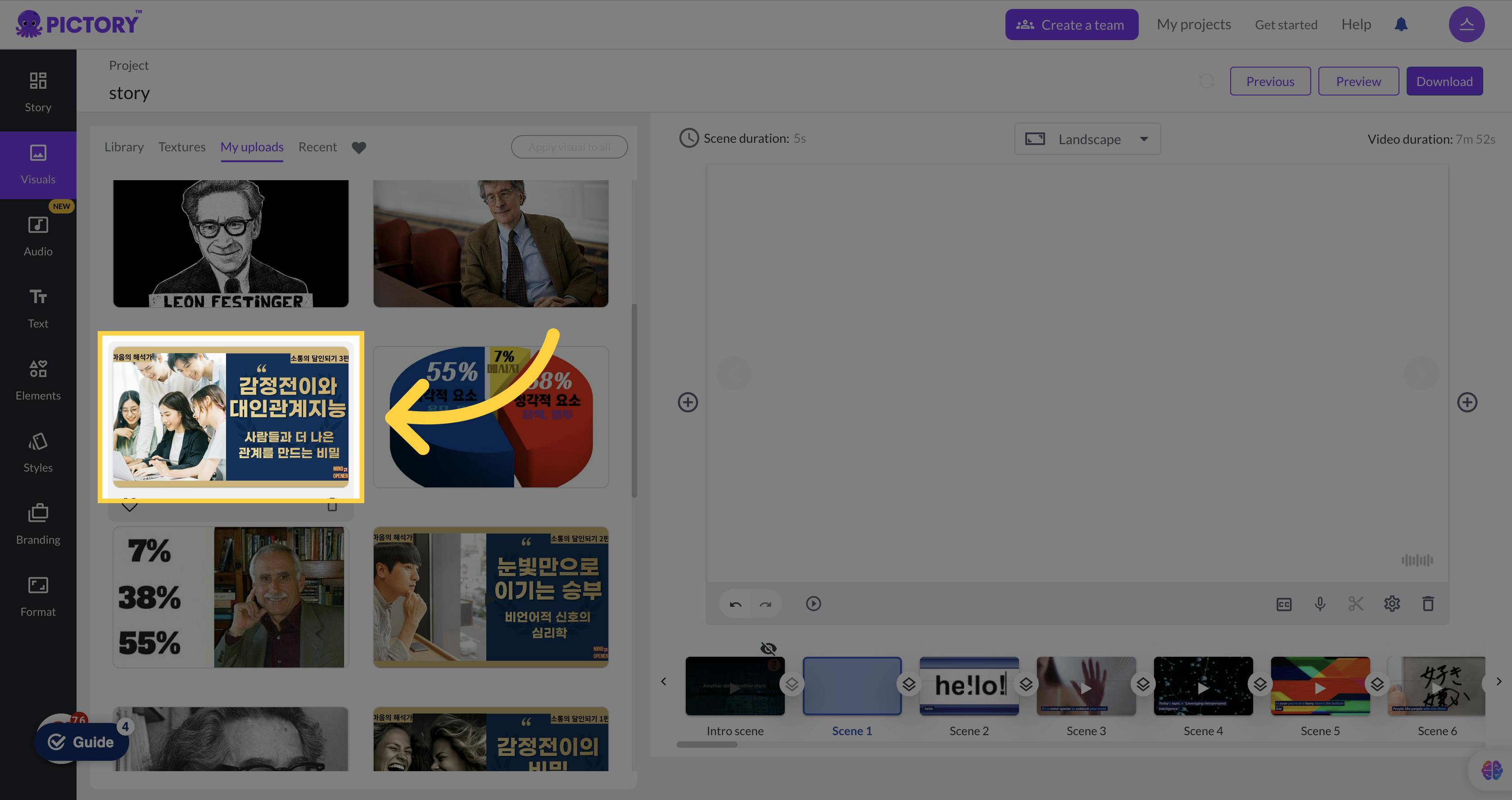The height and width of the screenshot is (800, 1512).
Task: Open the Branding sidebar section
Action: [x=38, y=525]
